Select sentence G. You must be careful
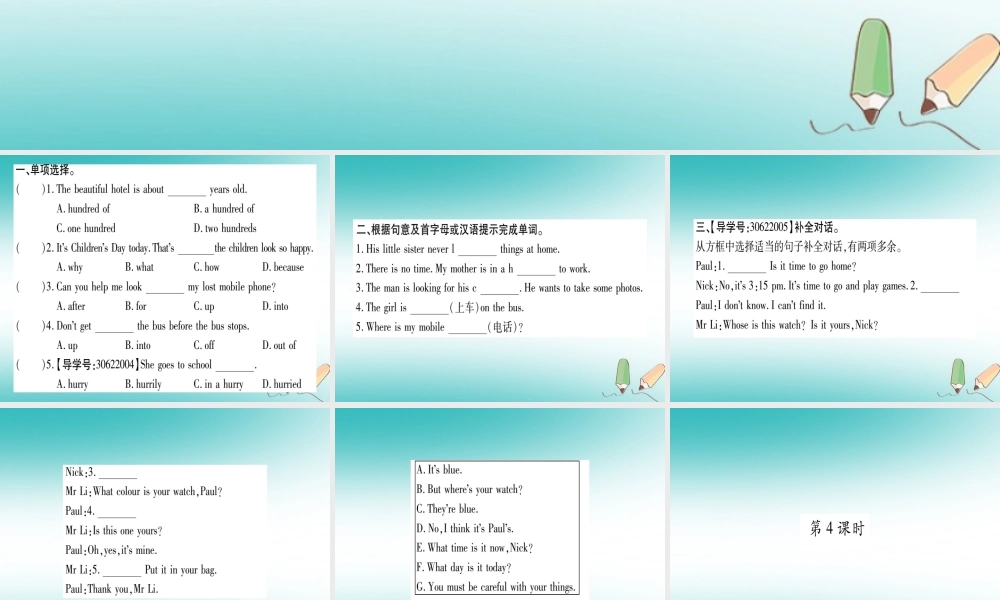 click(x=496, y=587)
